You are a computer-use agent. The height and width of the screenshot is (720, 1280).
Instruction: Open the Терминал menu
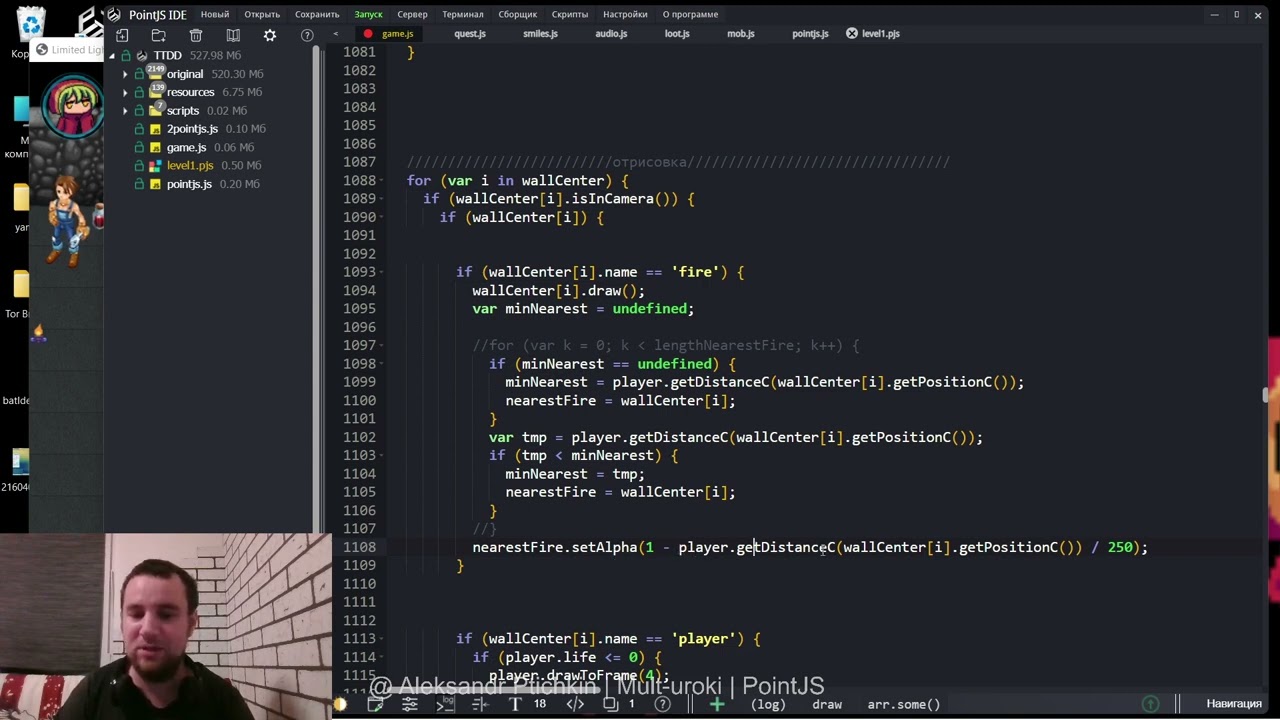[x=463, y=14]
